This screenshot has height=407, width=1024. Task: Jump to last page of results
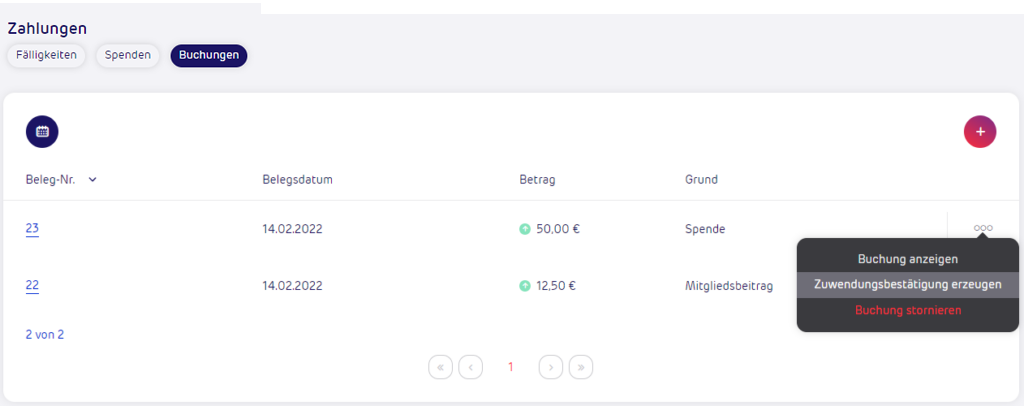pyautogui.click(x=581, y=367)
